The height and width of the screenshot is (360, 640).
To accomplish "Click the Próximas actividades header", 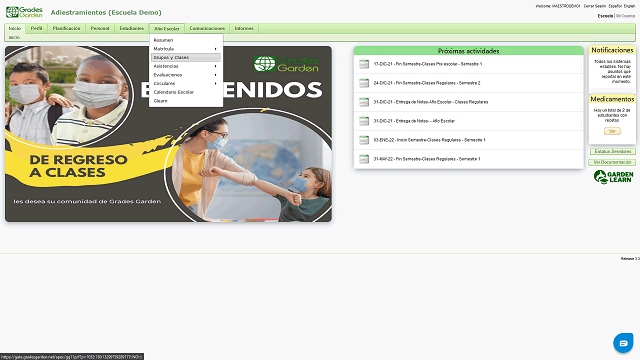I will point(469,51).
